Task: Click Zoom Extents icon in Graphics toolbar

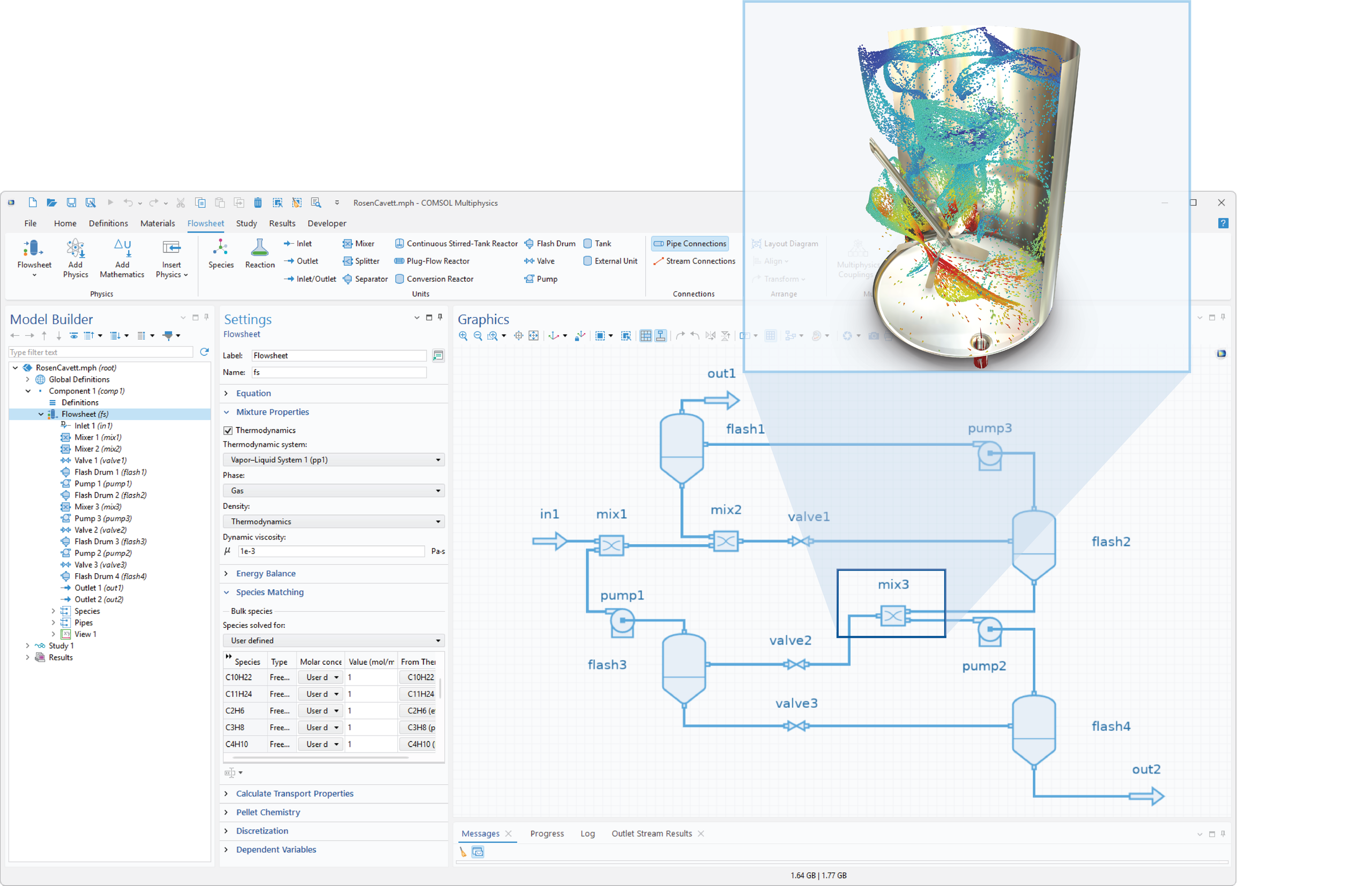Action: (x=533, y=335)
